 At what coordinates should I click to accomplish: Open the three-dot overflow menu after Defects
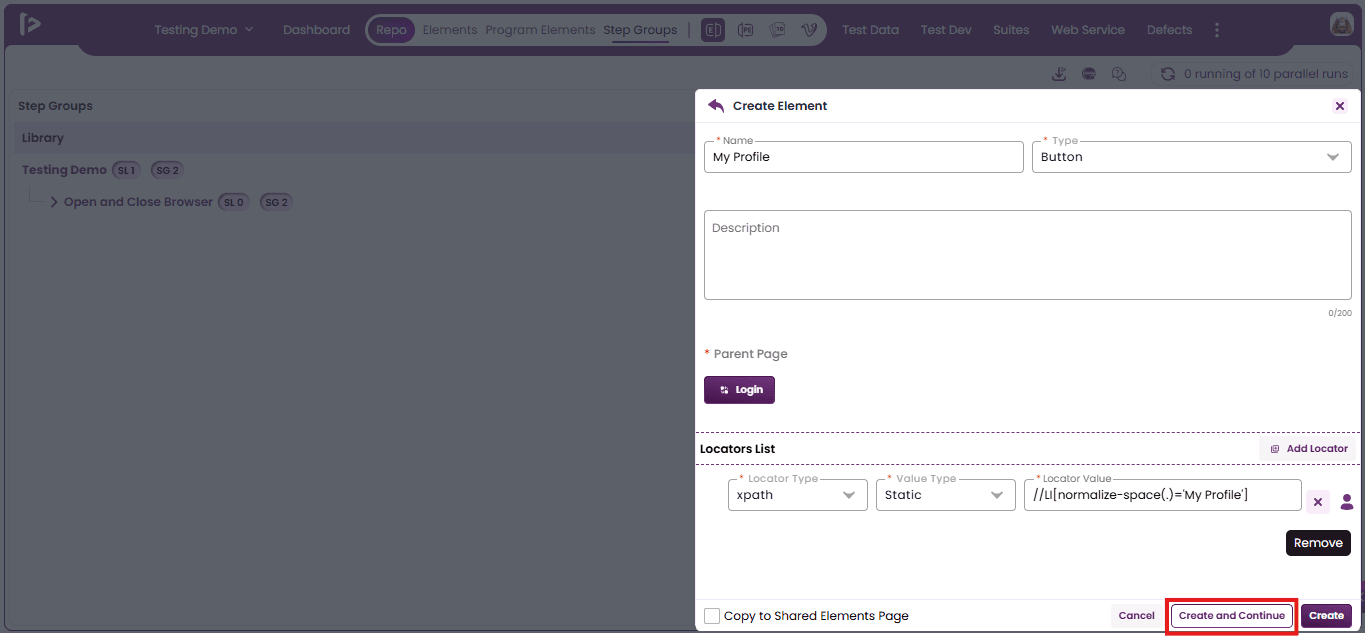click(x=1216, y=30)
